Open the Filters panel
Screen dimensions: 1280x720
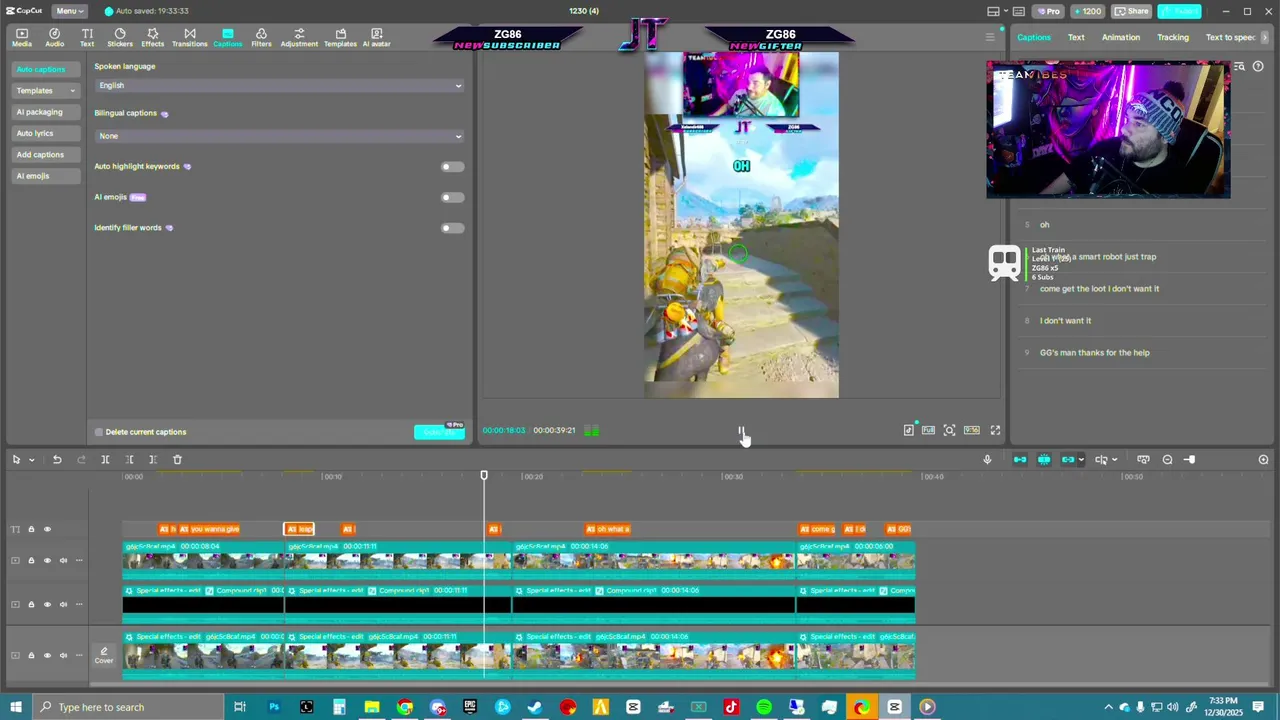pyautogui.click(x=261, y=38)
